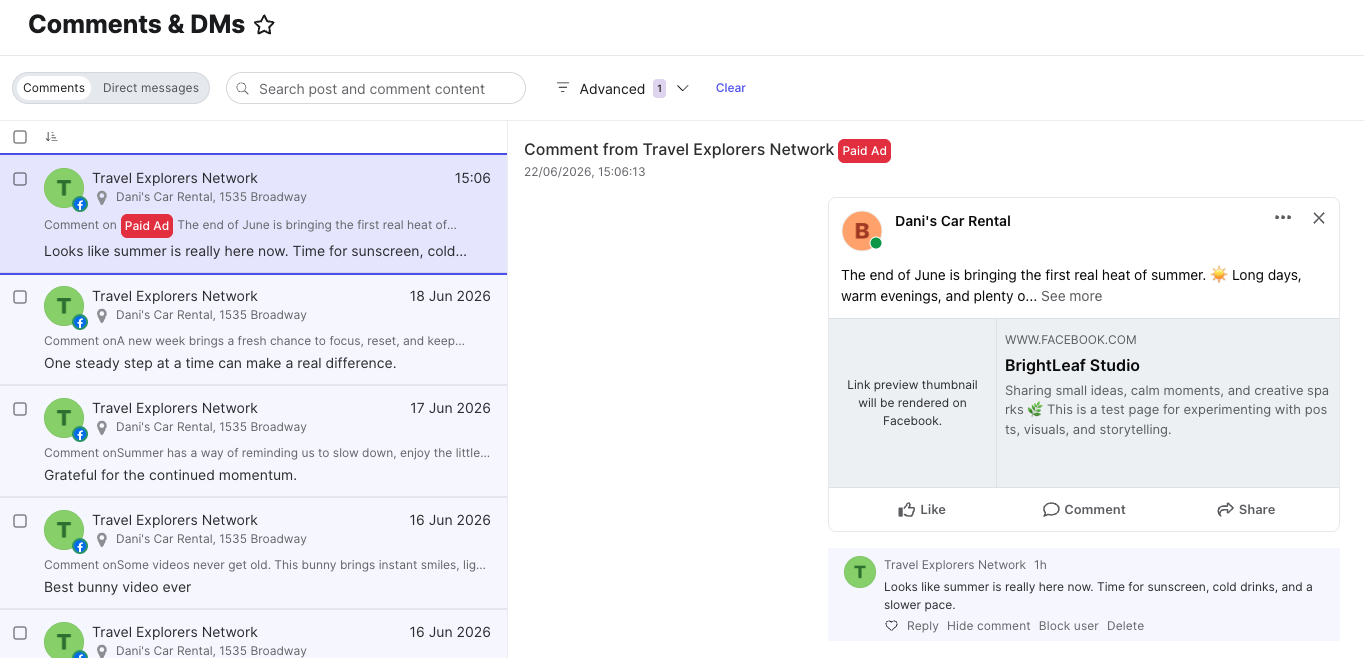
Task: Favorite the Comments & DMs page star
Action: [x=264, y=25]
